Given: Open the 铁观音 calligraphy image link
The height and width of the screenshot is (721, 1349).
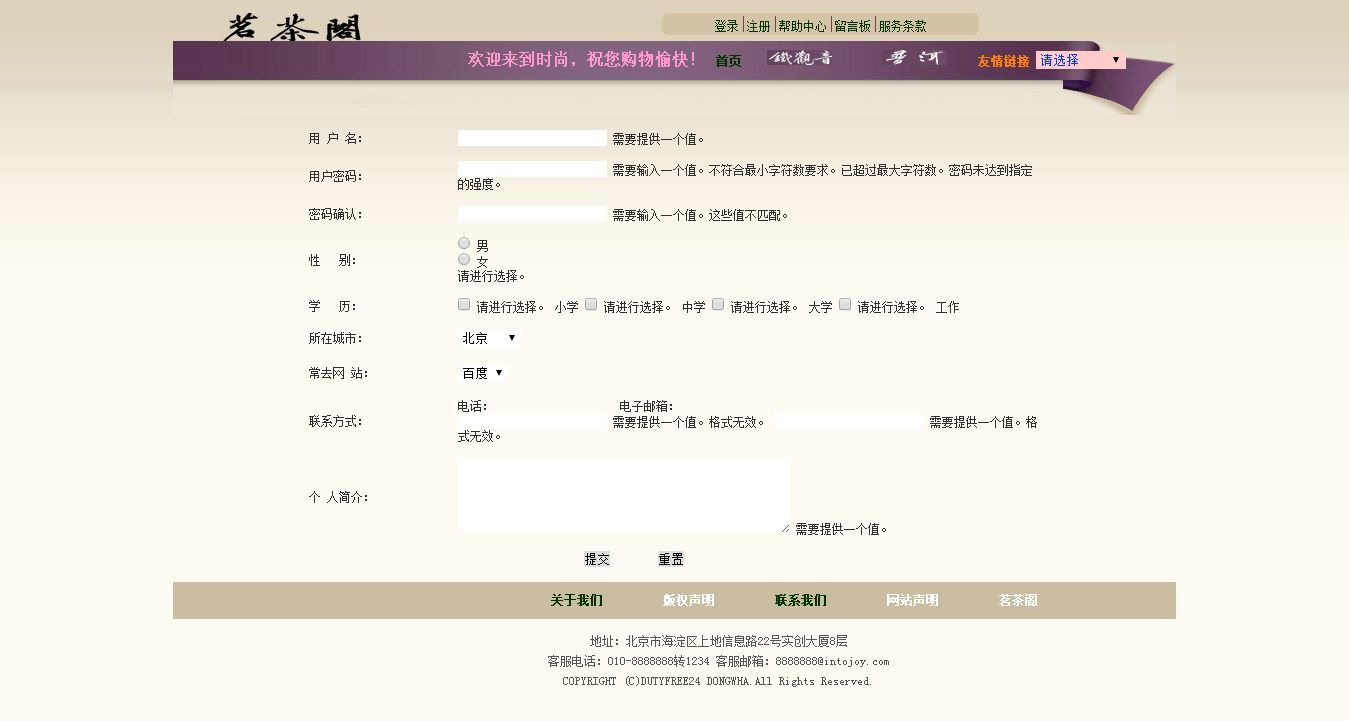Looking at the screenshot, I should click(x=799, y=58).
